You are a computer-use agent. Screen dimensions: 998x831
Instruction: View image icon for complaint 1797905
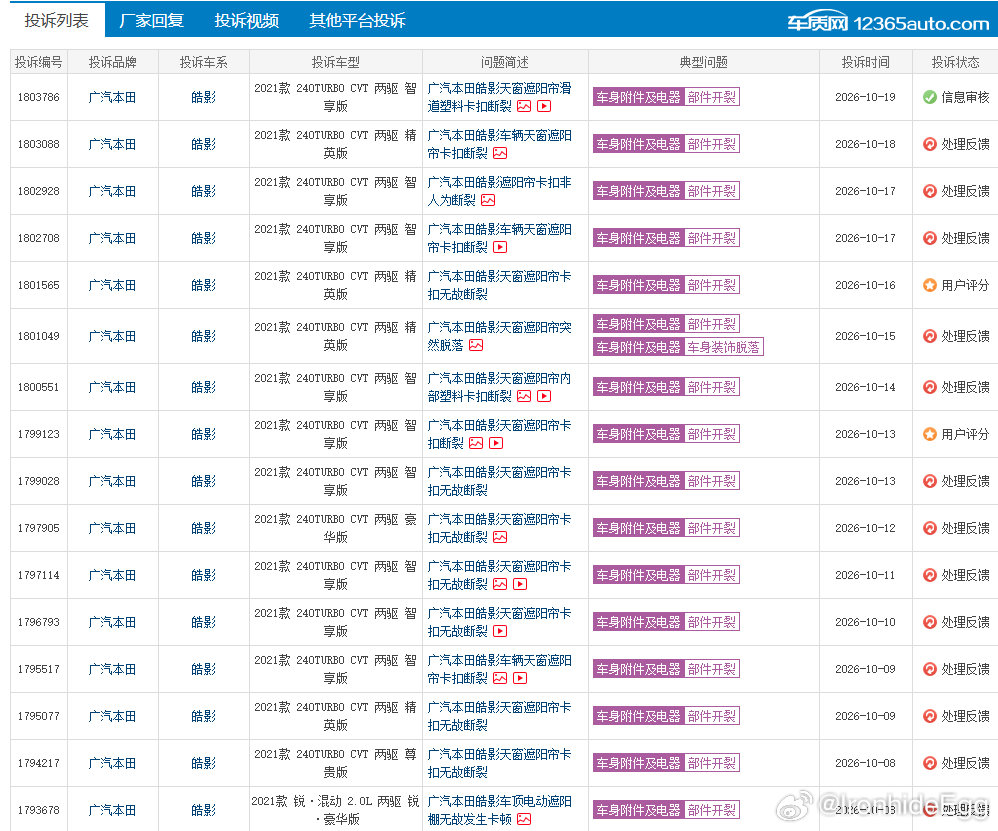point(500,538)
